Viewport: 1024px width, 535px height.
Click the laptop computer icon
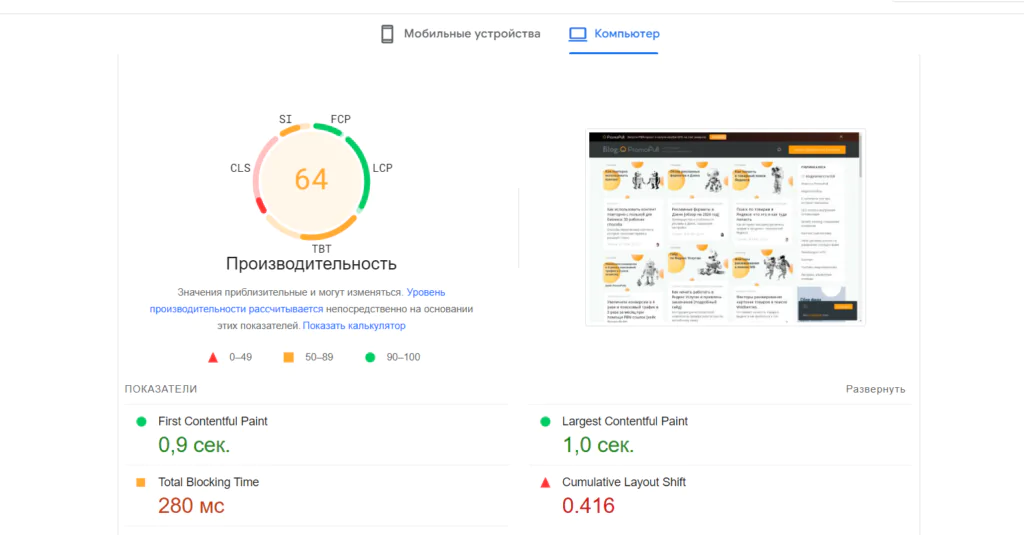[x=578, y=34]
